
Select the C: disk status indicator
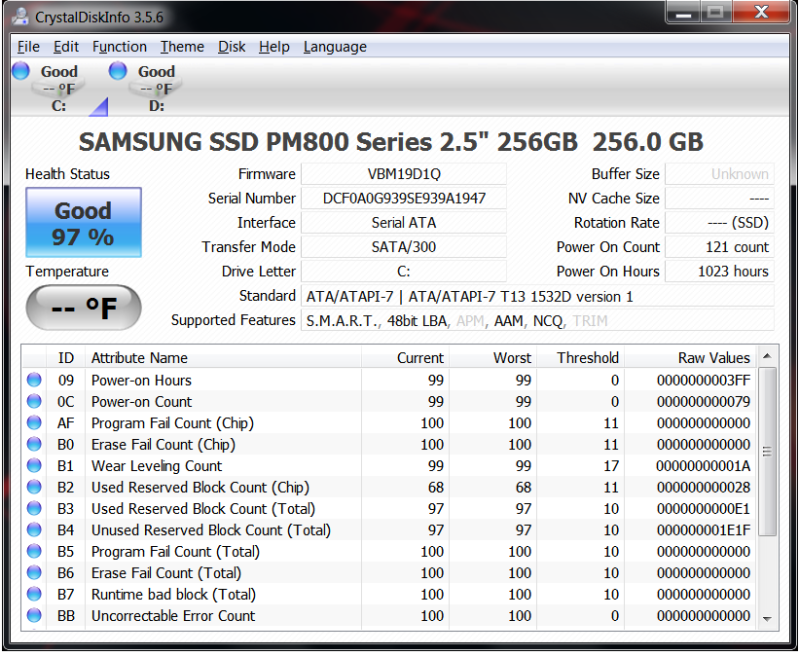click(20, 71)
